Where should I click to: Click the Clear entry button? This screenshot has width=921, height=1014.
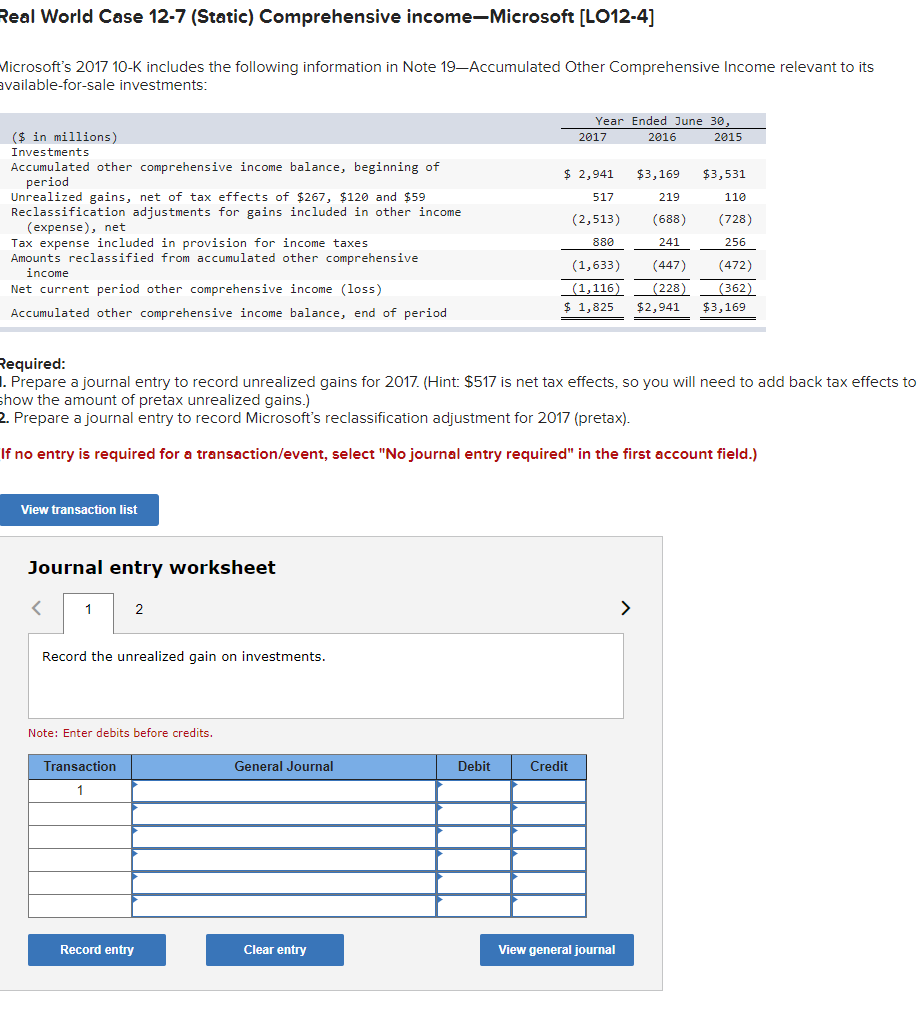274,950
